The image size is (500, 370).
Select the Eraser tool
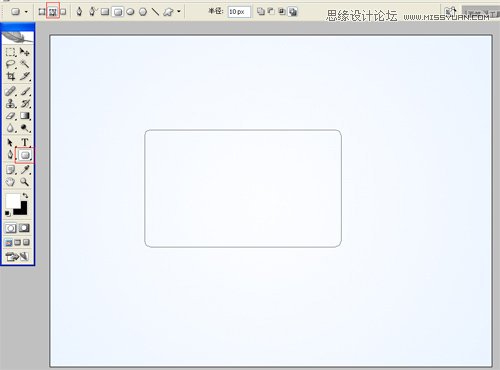click(11, 116)
